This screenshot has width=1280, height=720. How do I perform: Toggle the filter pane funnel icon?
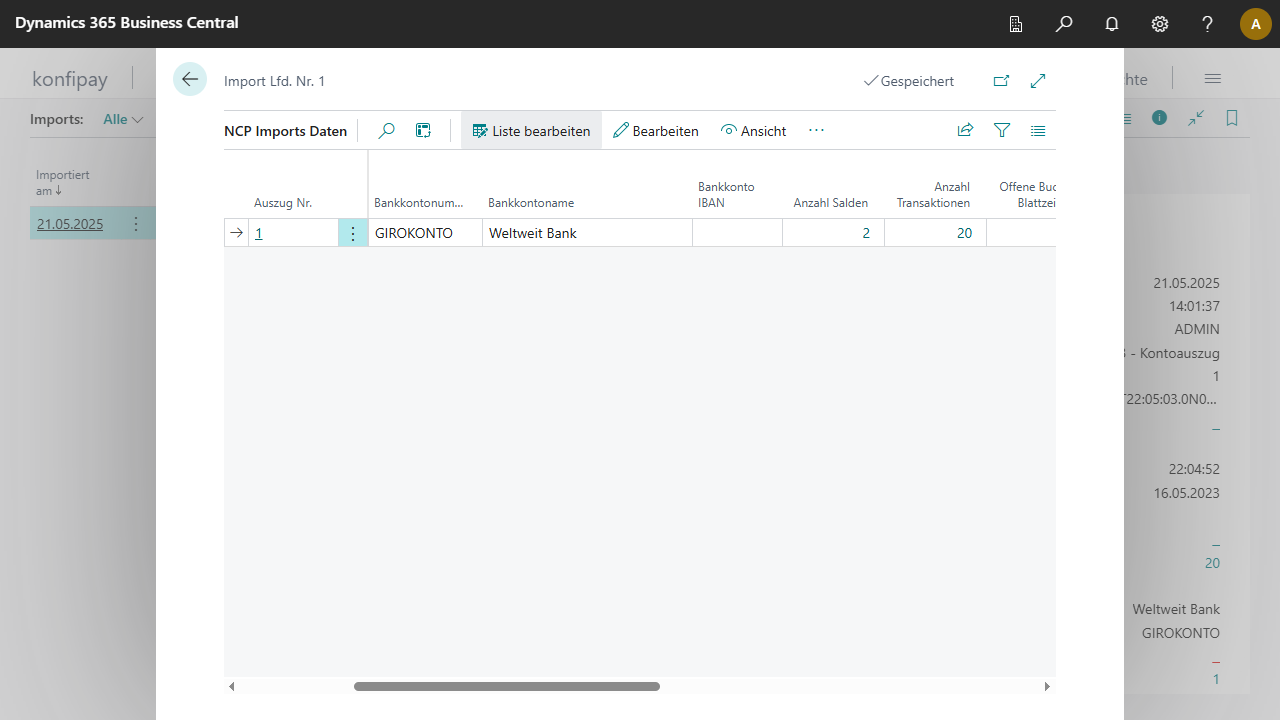point(1002,130)
